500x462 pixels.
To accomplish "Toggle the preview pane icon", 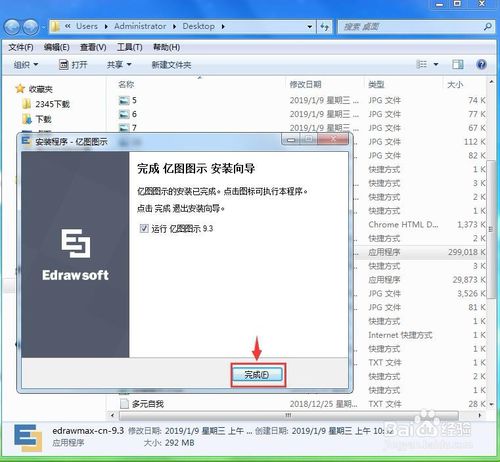I will 458,64.
